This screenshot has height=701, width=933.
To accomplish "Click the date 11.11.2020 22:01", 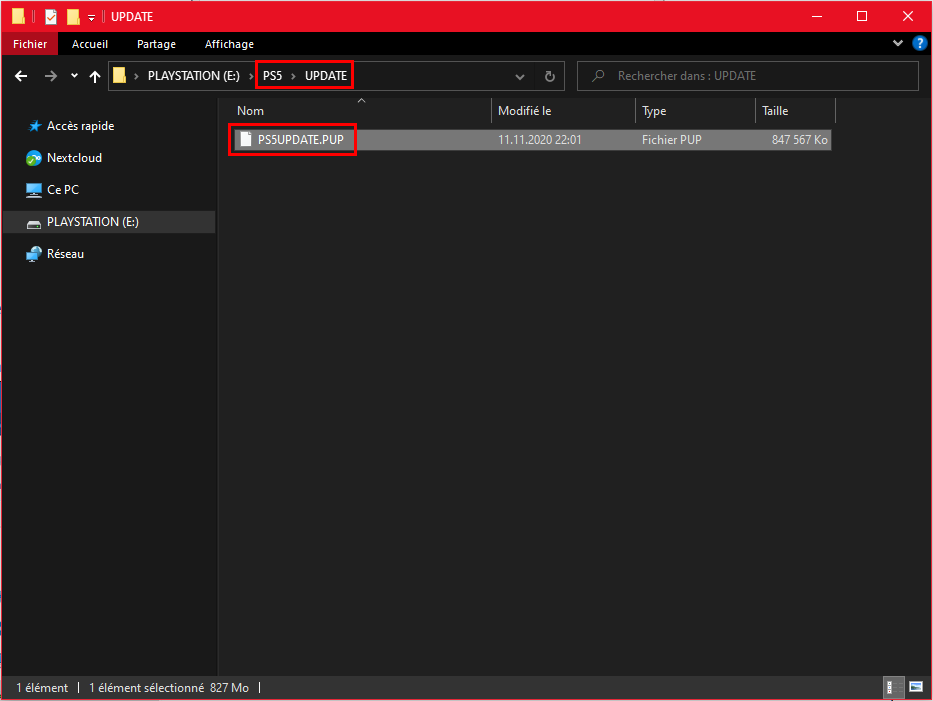I will point(540,140).
